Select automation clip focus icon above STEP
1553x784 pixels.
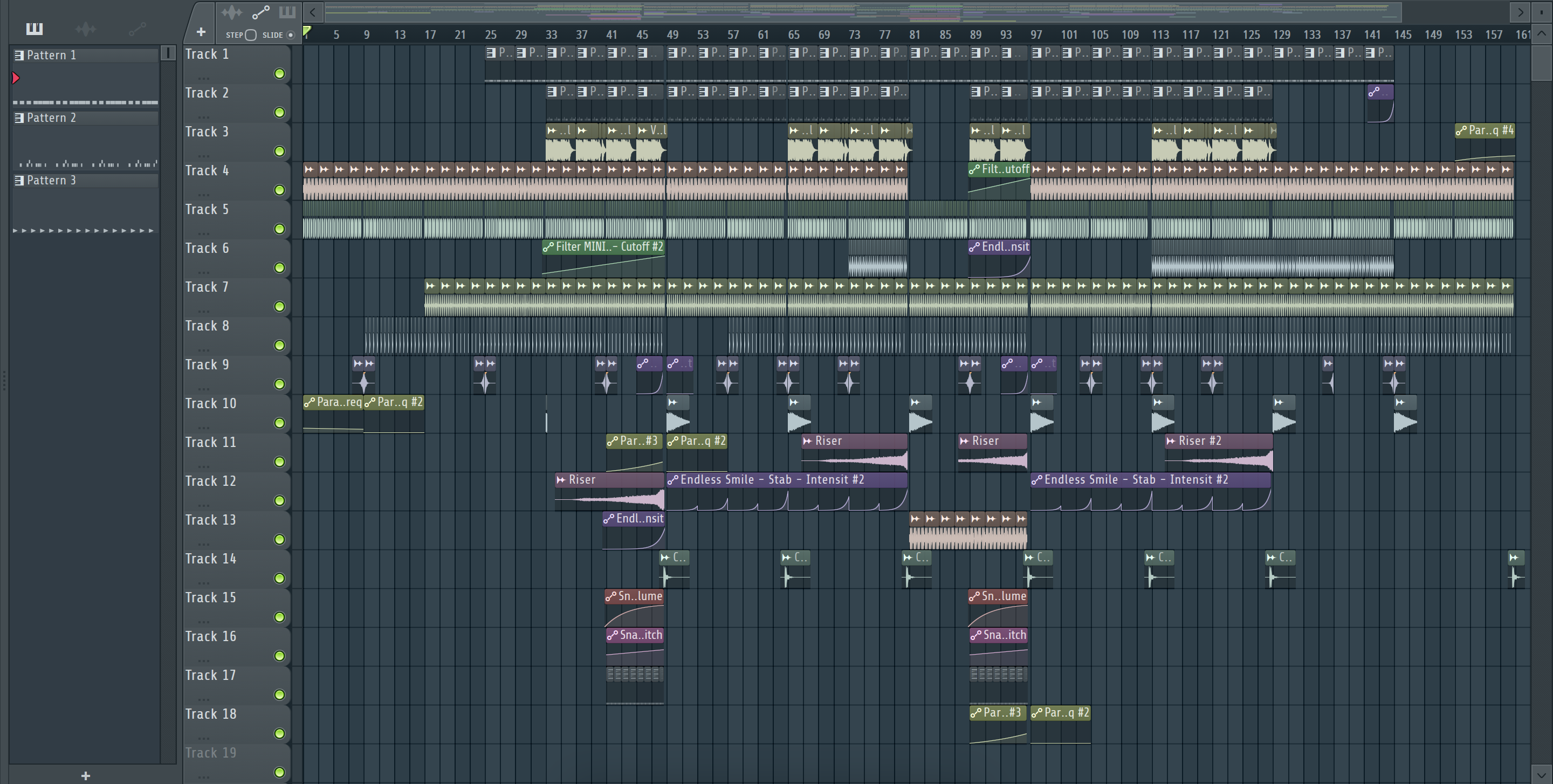pos(260,12)
